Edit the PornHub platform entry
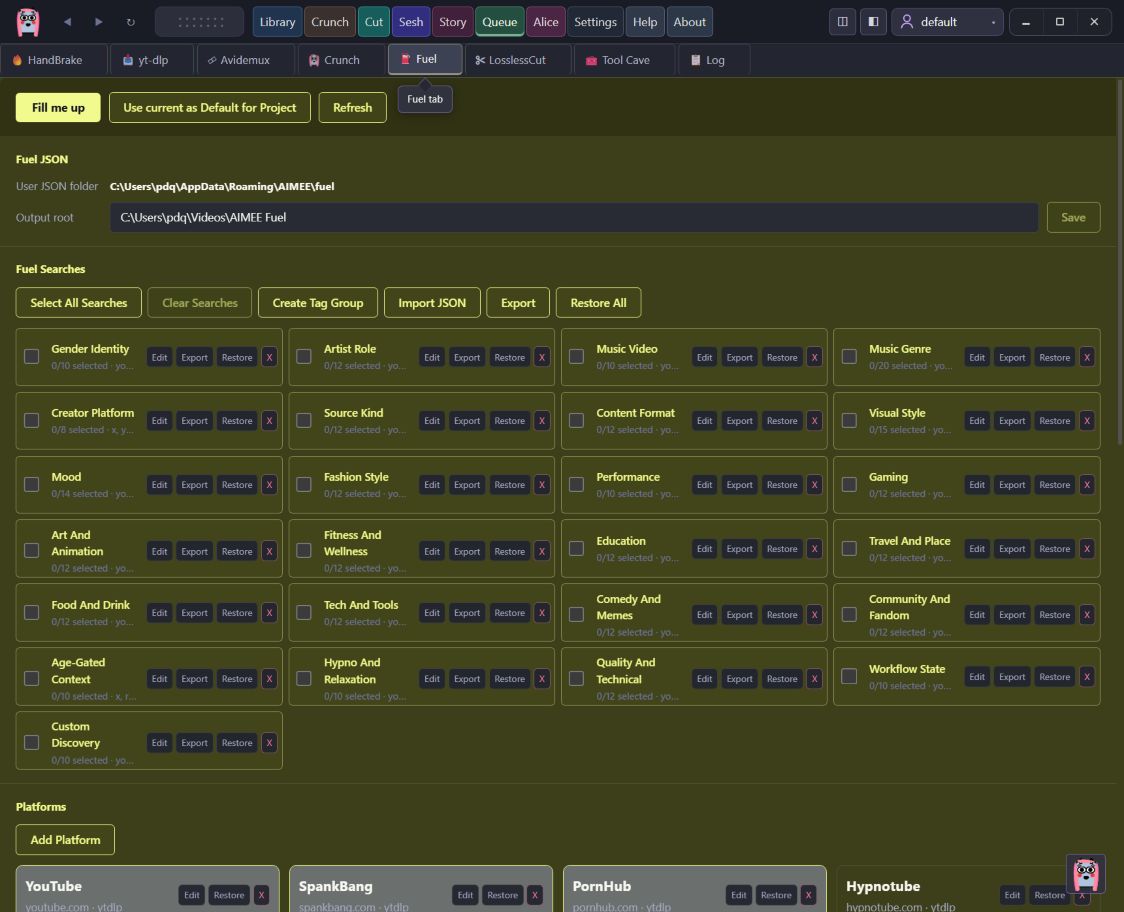 click(739, 895)
